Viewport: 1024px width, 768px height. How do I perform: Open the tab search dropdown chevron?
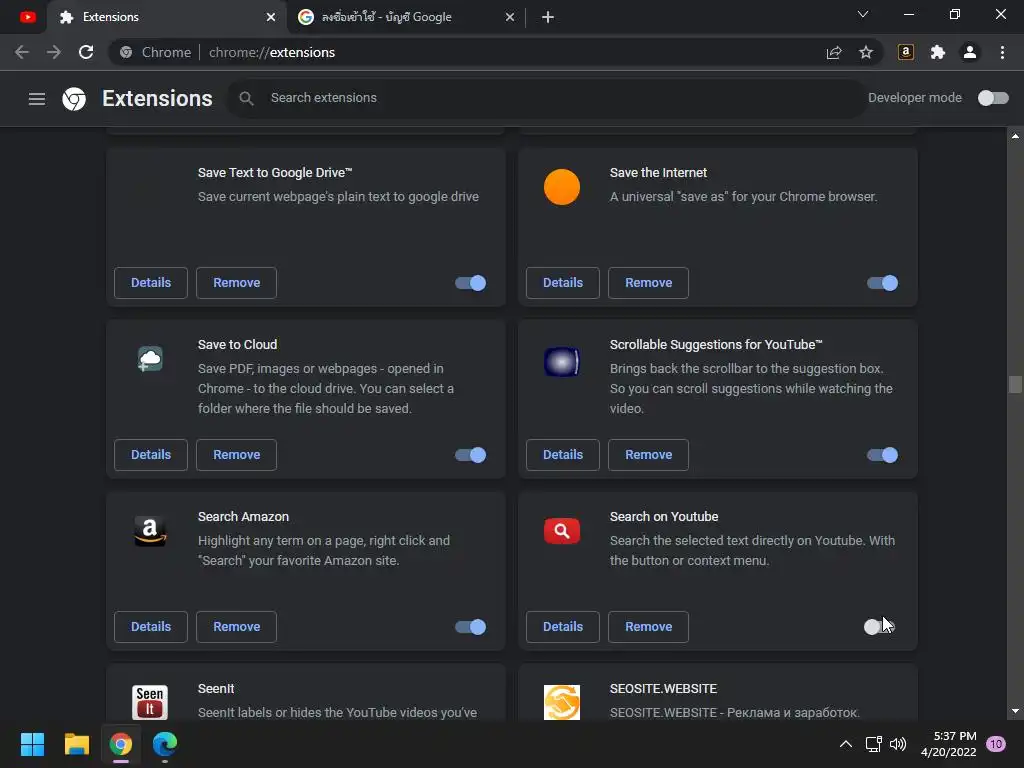coord(863,14)
